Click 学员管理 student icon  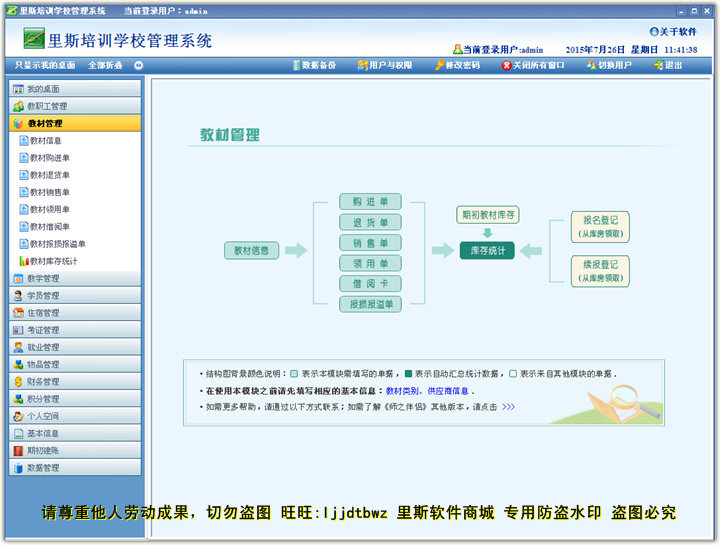click(x=18, y=296)
